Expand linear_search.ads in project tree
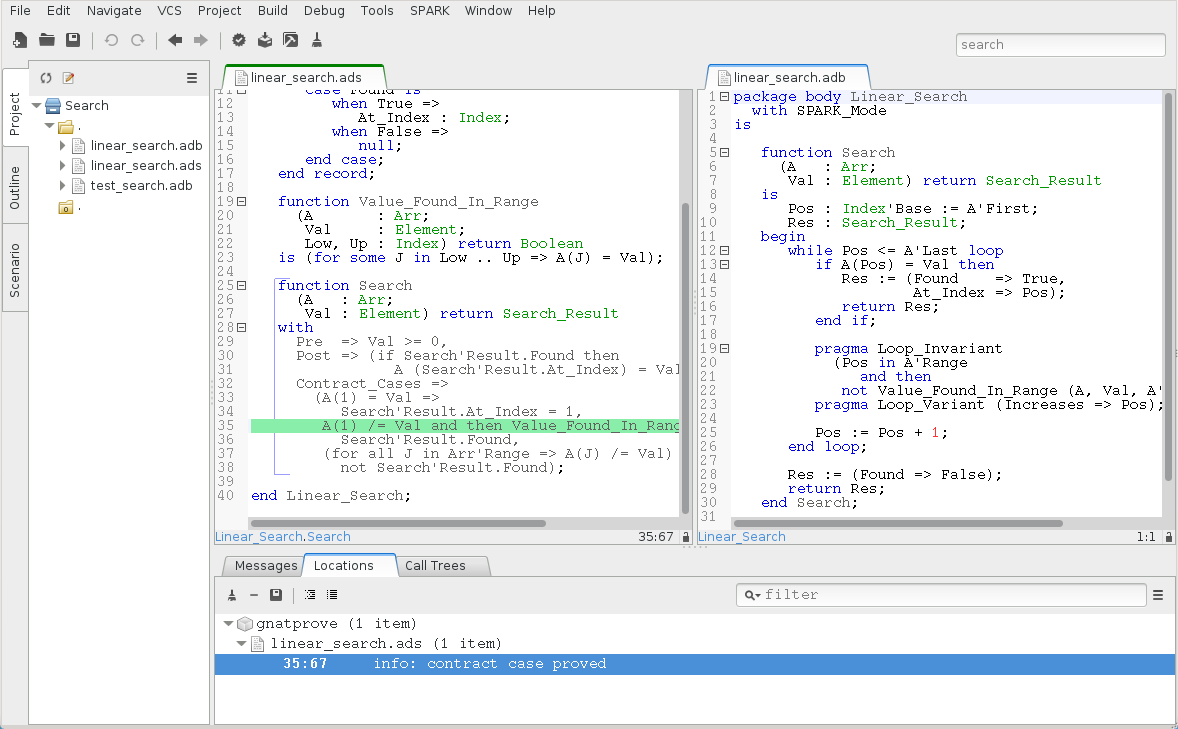 click(x=63, y=166)
